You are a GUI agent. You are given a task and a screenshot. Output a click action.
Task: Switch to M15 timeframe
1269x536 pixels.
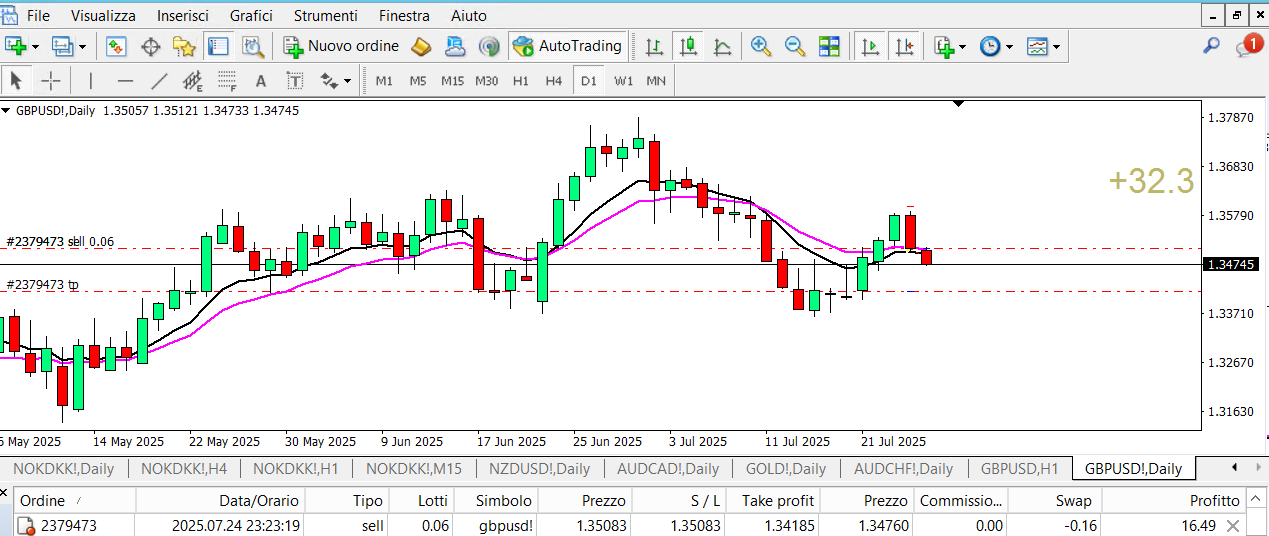tap(452, 81)
